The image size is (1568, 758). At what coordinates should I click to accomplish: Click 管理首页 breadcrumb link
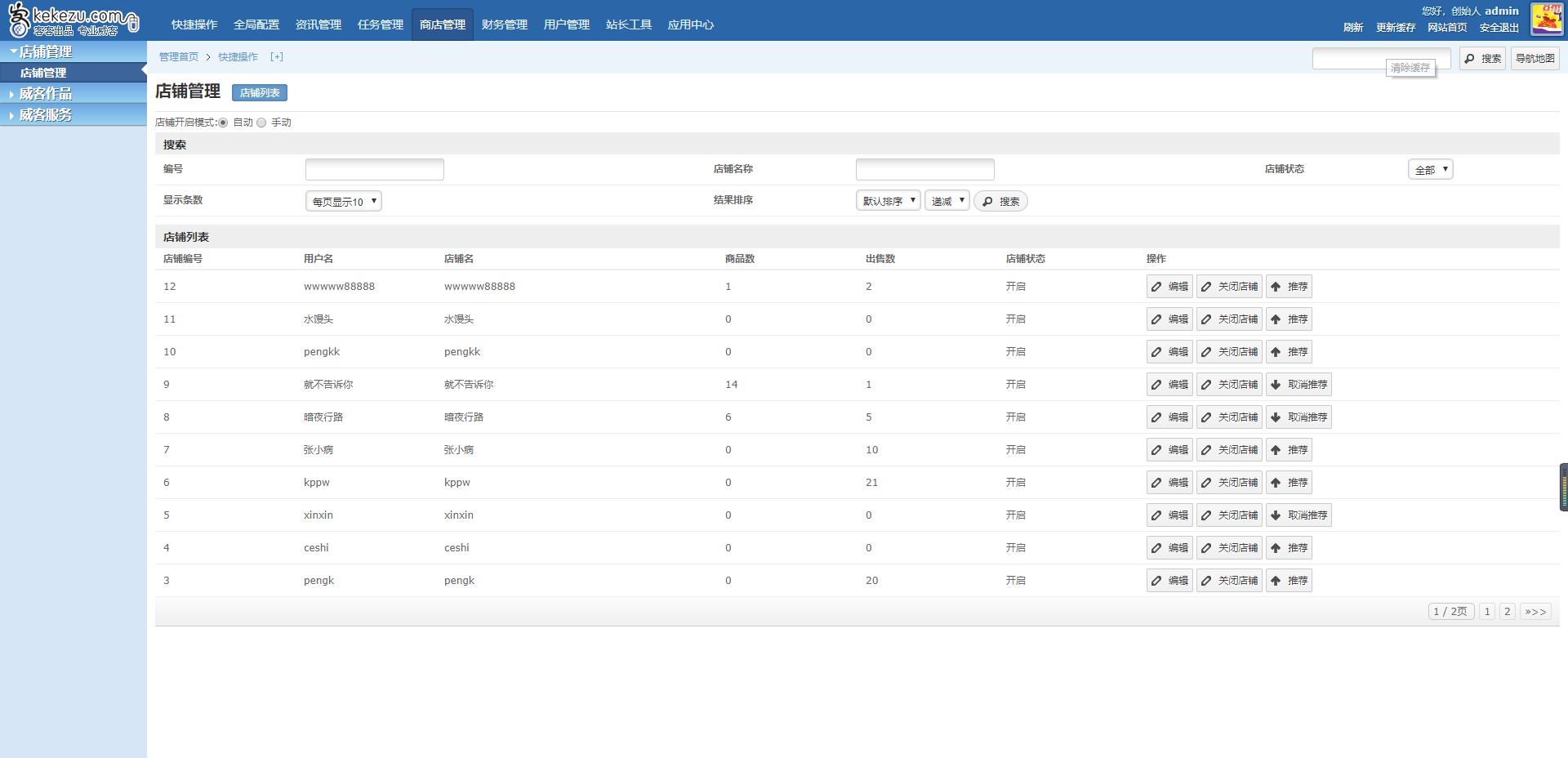pos(179,57)
